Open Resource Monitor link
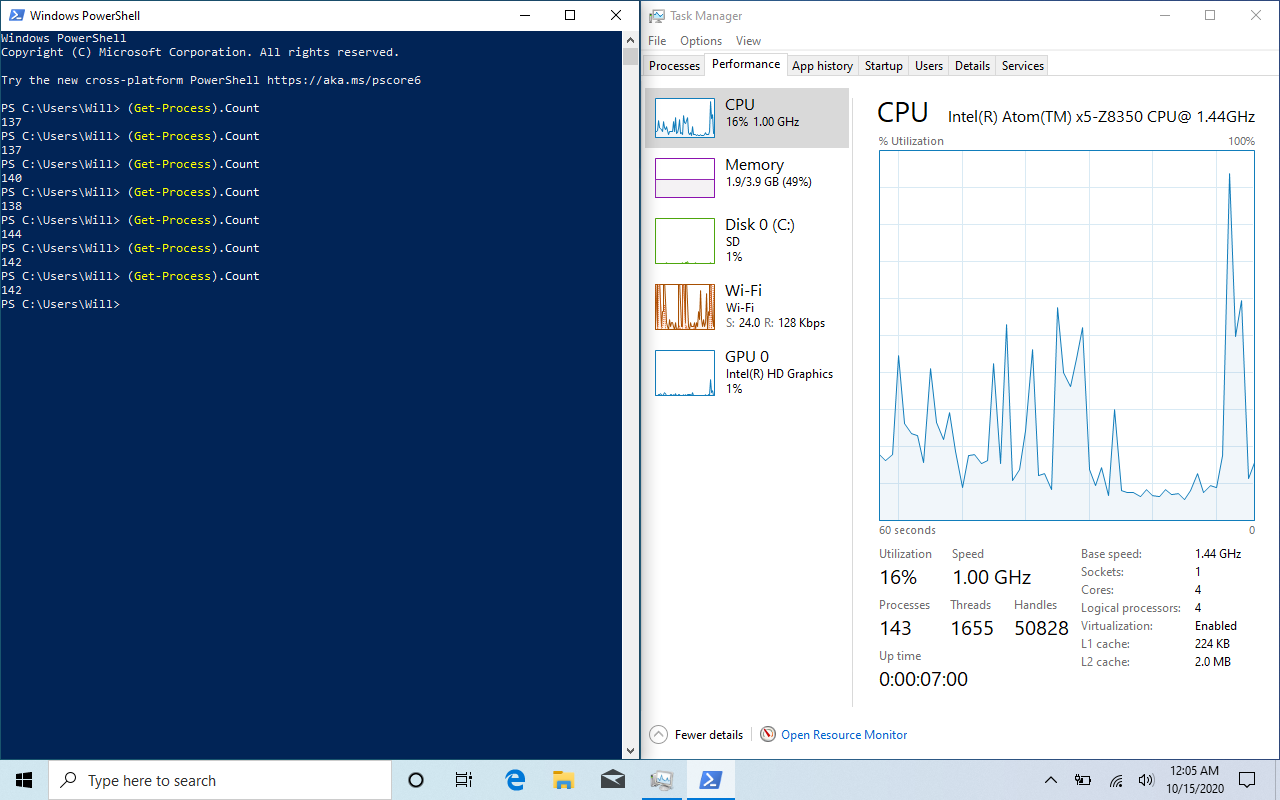 (x=844, y=735)
